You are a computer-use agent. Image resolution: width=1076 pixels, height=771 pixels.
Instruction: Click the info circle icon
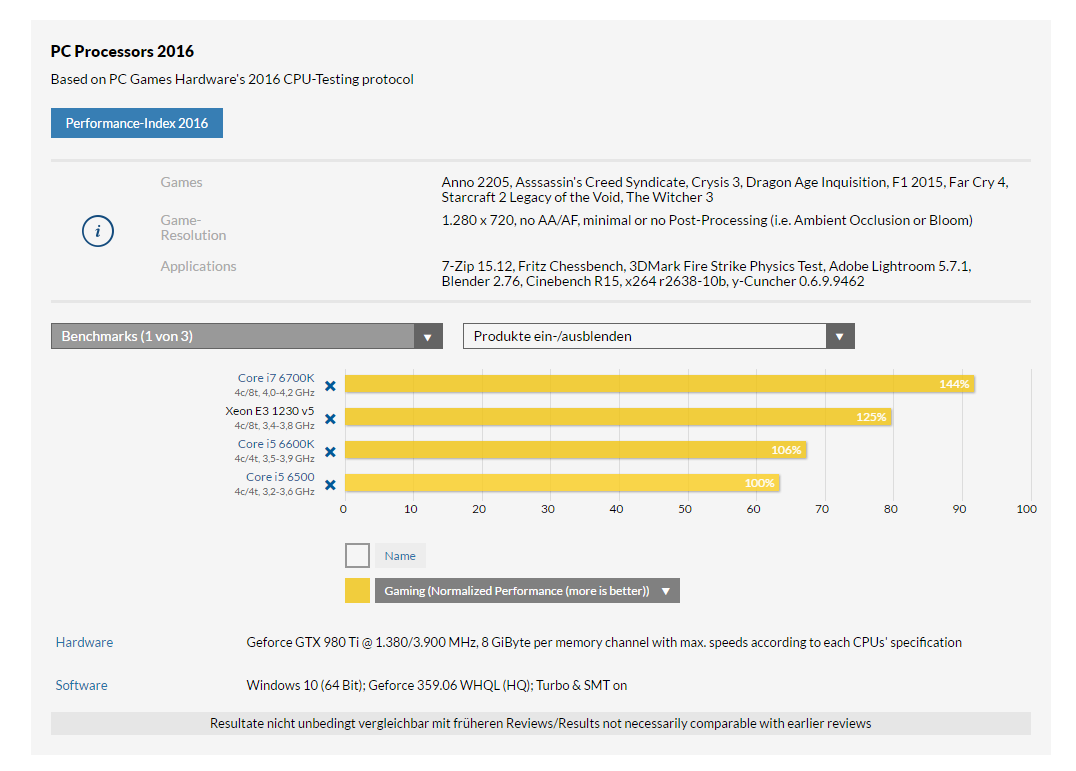[97, 231]
